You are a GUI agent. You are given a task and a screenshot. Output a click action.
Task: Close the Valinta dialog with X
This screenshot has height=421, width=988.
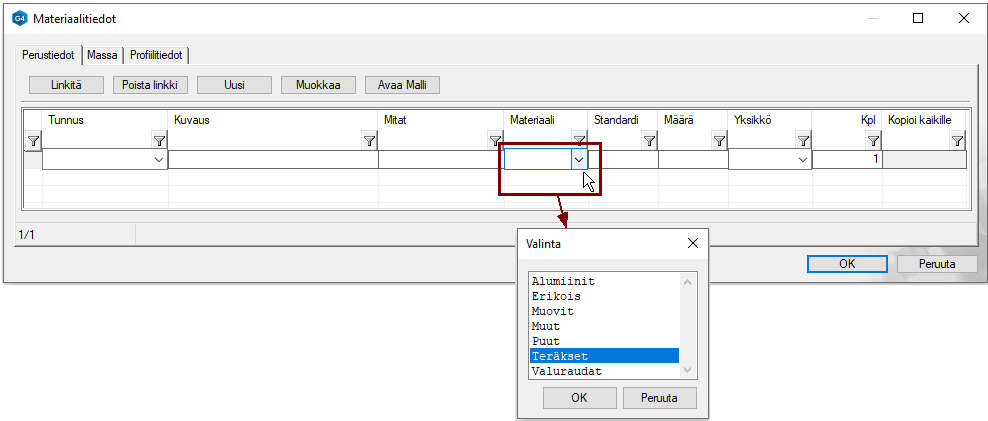(693, 243)
